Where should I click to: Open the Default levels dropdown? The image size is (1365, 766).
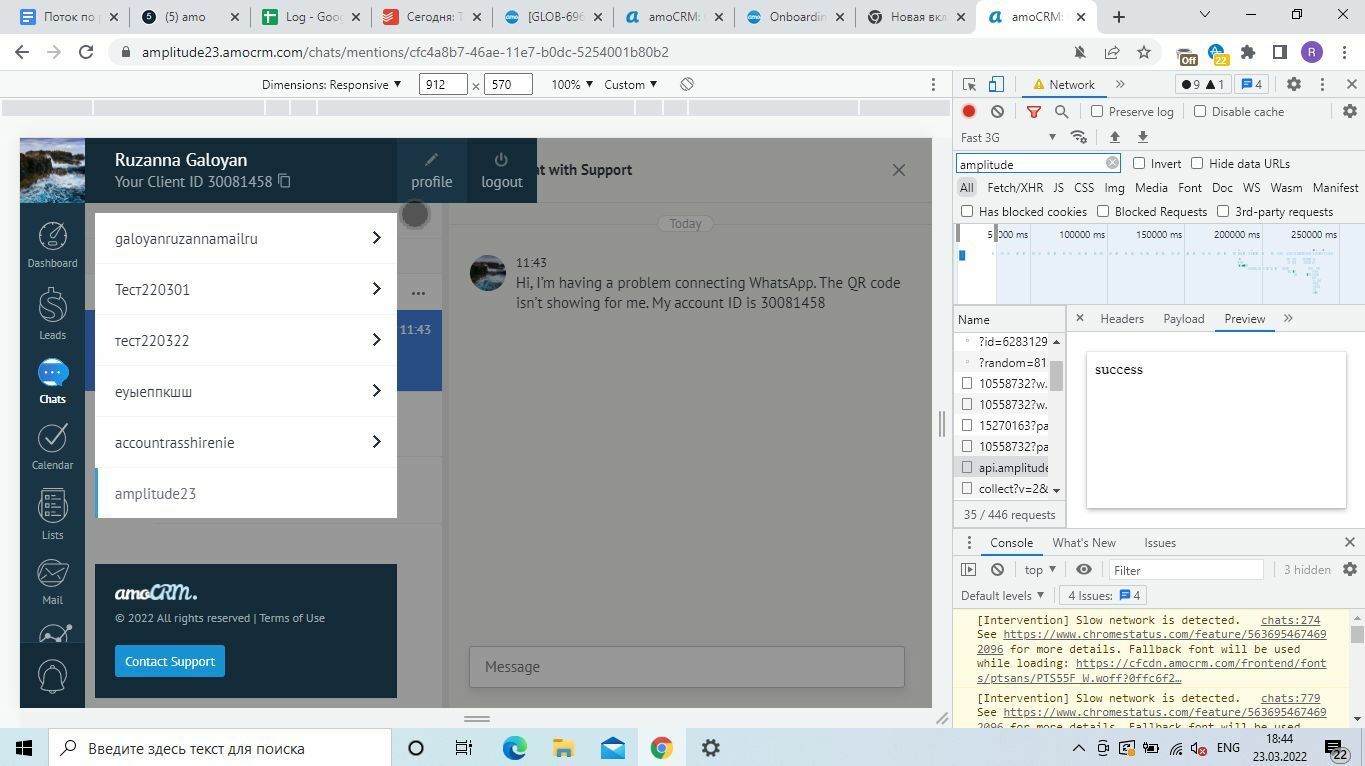point(1002,596)
